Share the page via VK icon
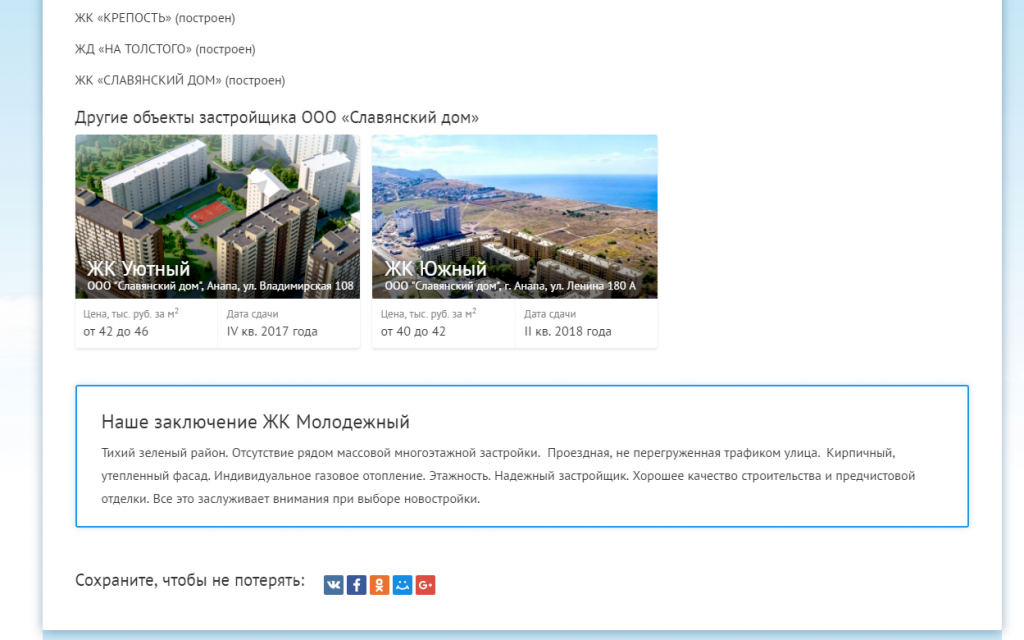 pyautogui.click(x=333, y=584)
